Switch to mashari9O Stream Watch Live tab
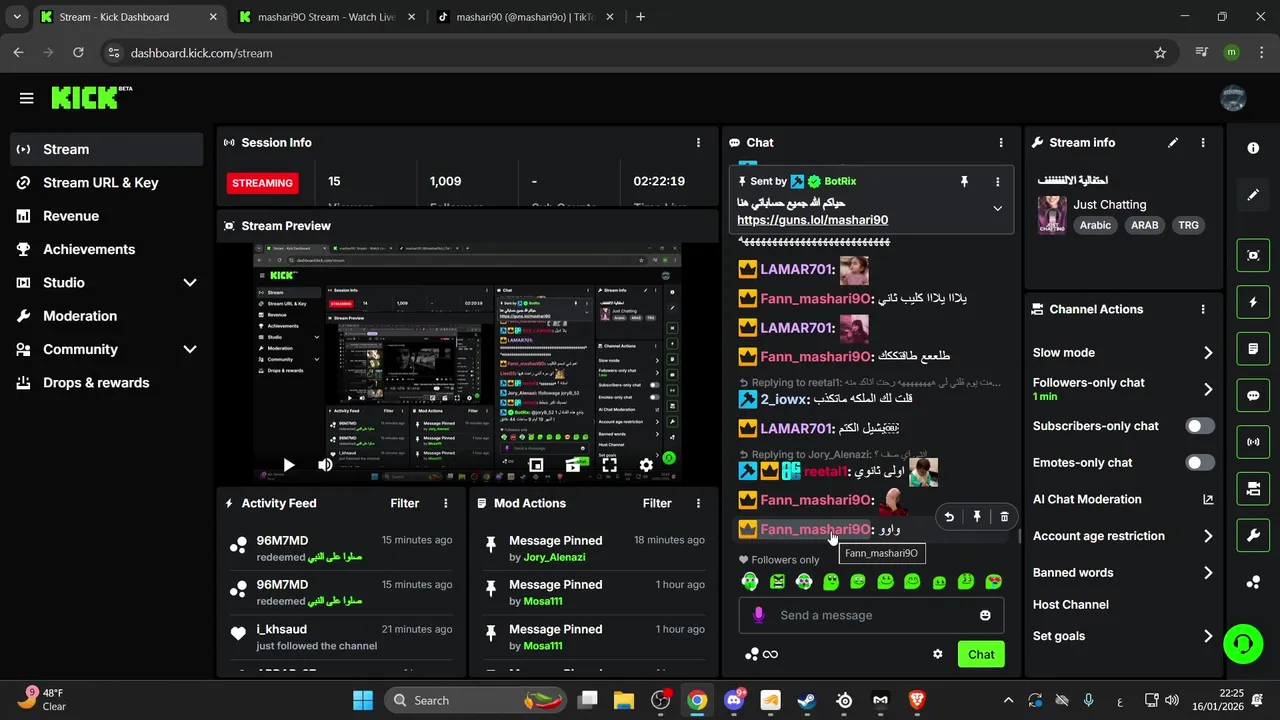Screen dimensions: 1280x720 [327, 17]
